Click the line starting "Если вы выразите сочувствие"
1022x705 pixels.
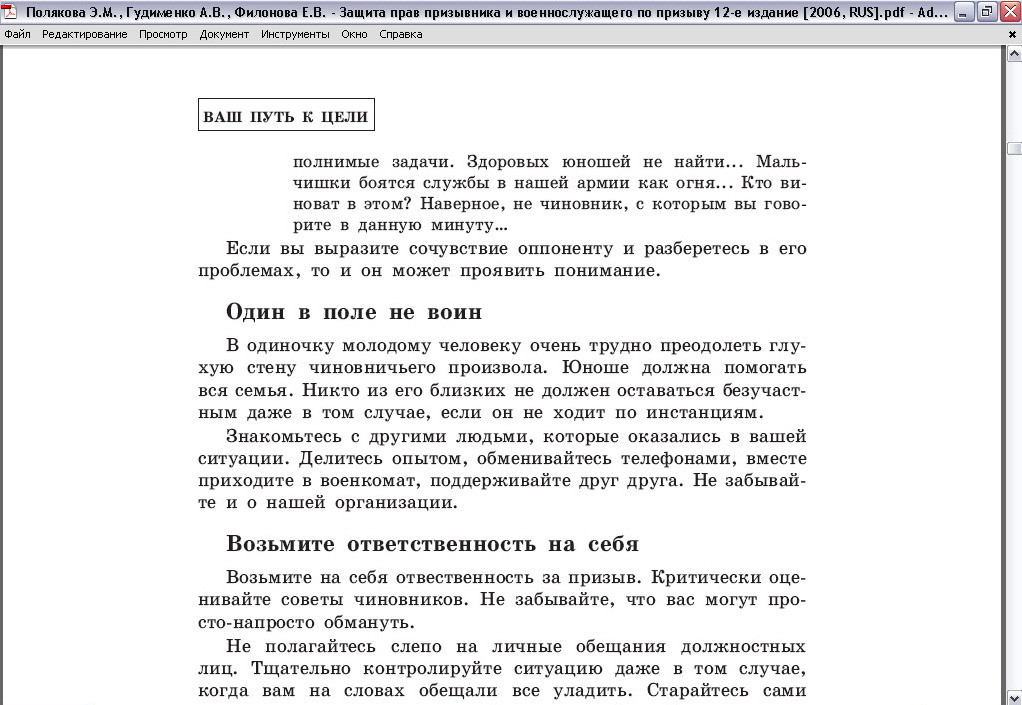(516, 248)
